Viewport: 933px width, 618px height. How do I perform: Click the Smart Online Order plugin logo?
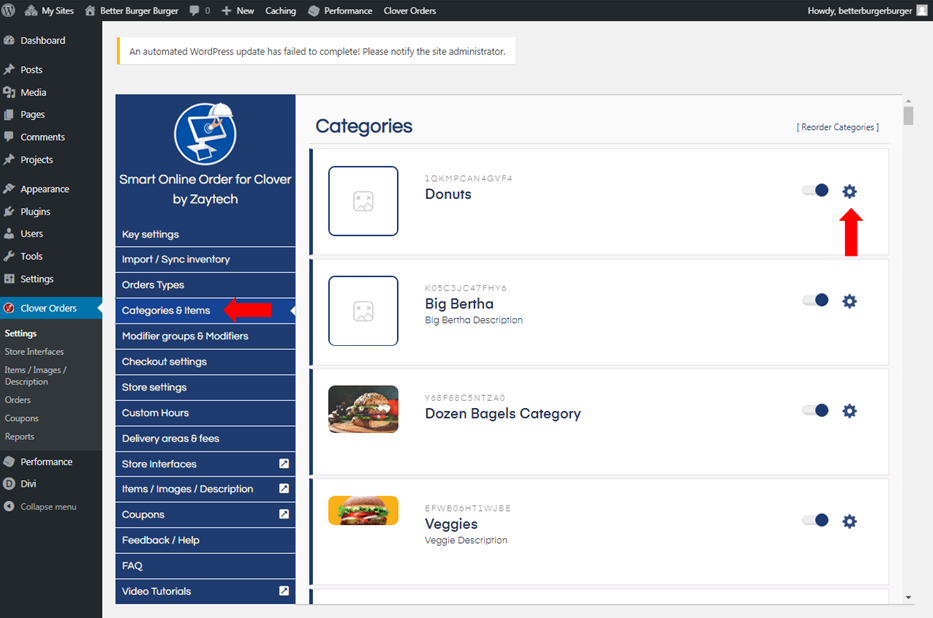(205, 133)
